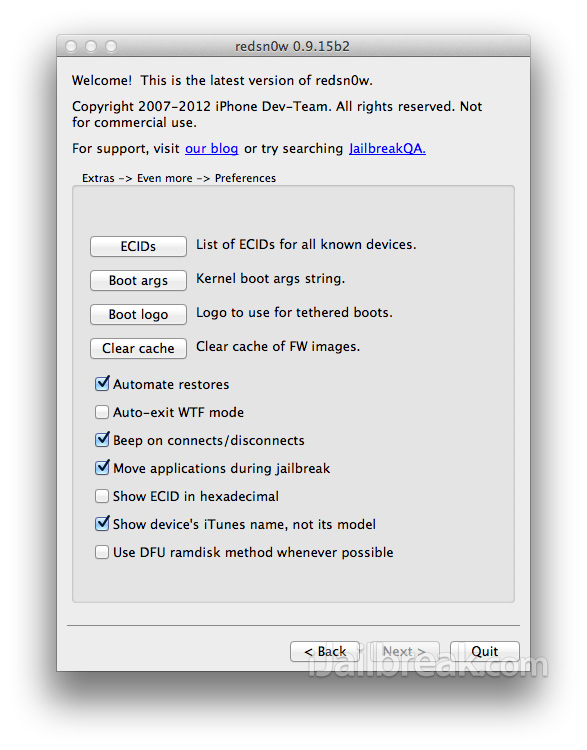Viewport: 587px width, 750px height.
Task: Zoom the redsn0w window
Action: [111, 46]
